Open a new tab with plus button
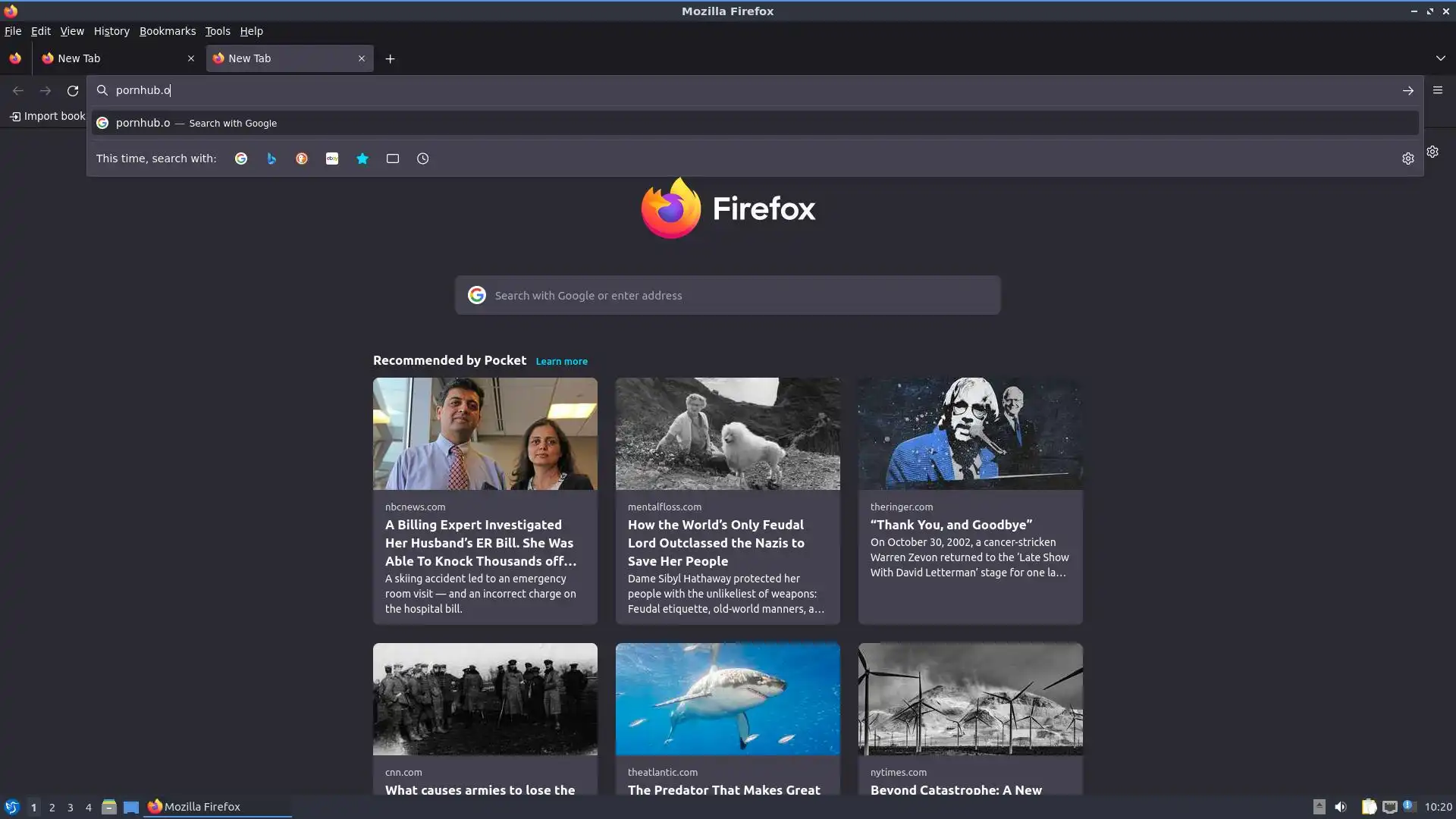Screen dimensions: 1456x819 pos(390,58)
